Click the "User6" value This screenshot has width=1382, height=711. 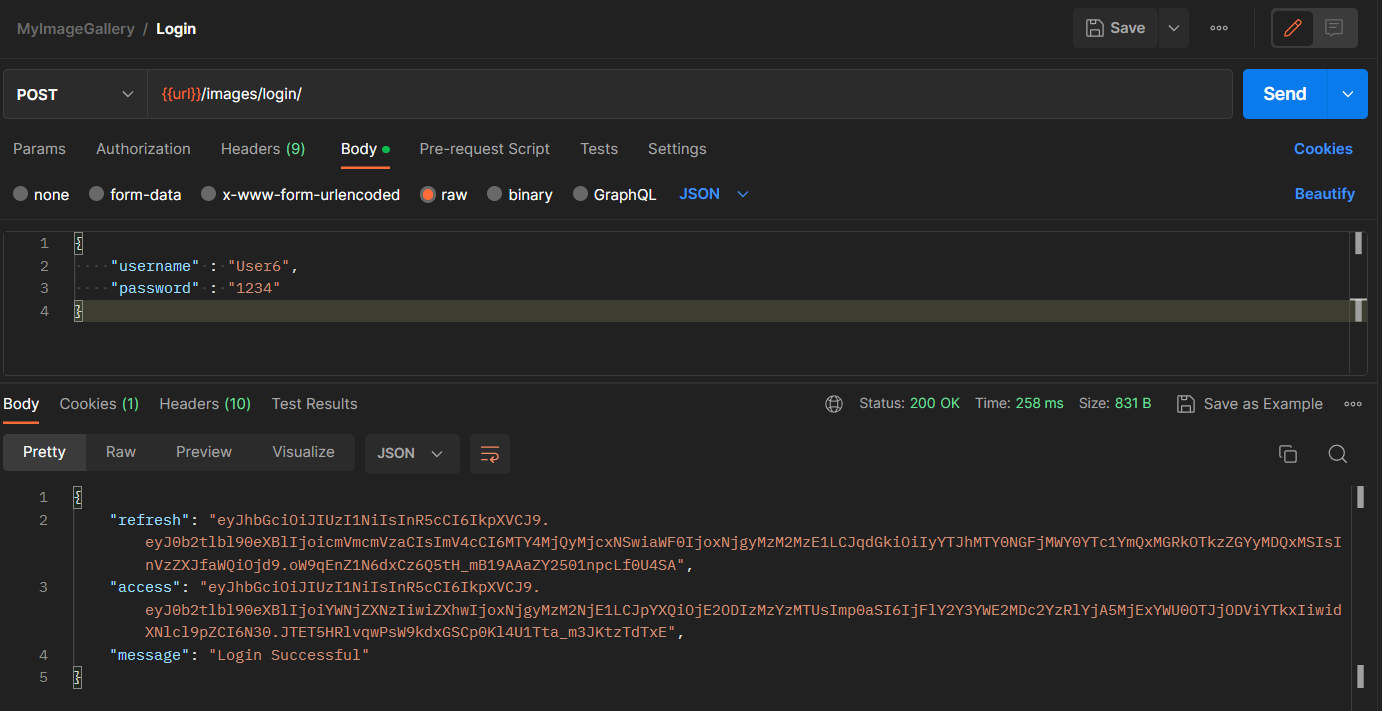click(x=260, y=266)
